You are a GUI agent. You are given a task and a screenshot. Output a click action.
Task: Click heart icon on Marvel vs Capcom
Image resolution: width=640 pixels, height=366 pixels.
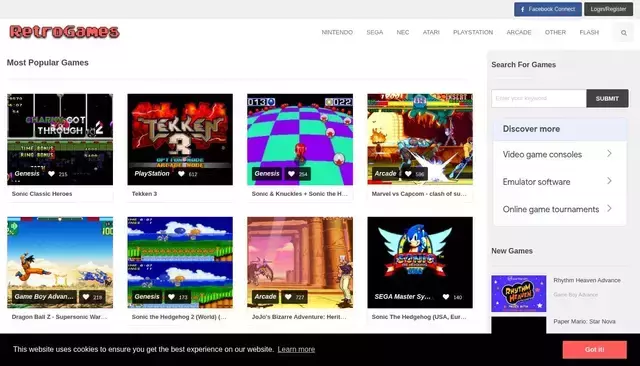[x=408, y=174]
